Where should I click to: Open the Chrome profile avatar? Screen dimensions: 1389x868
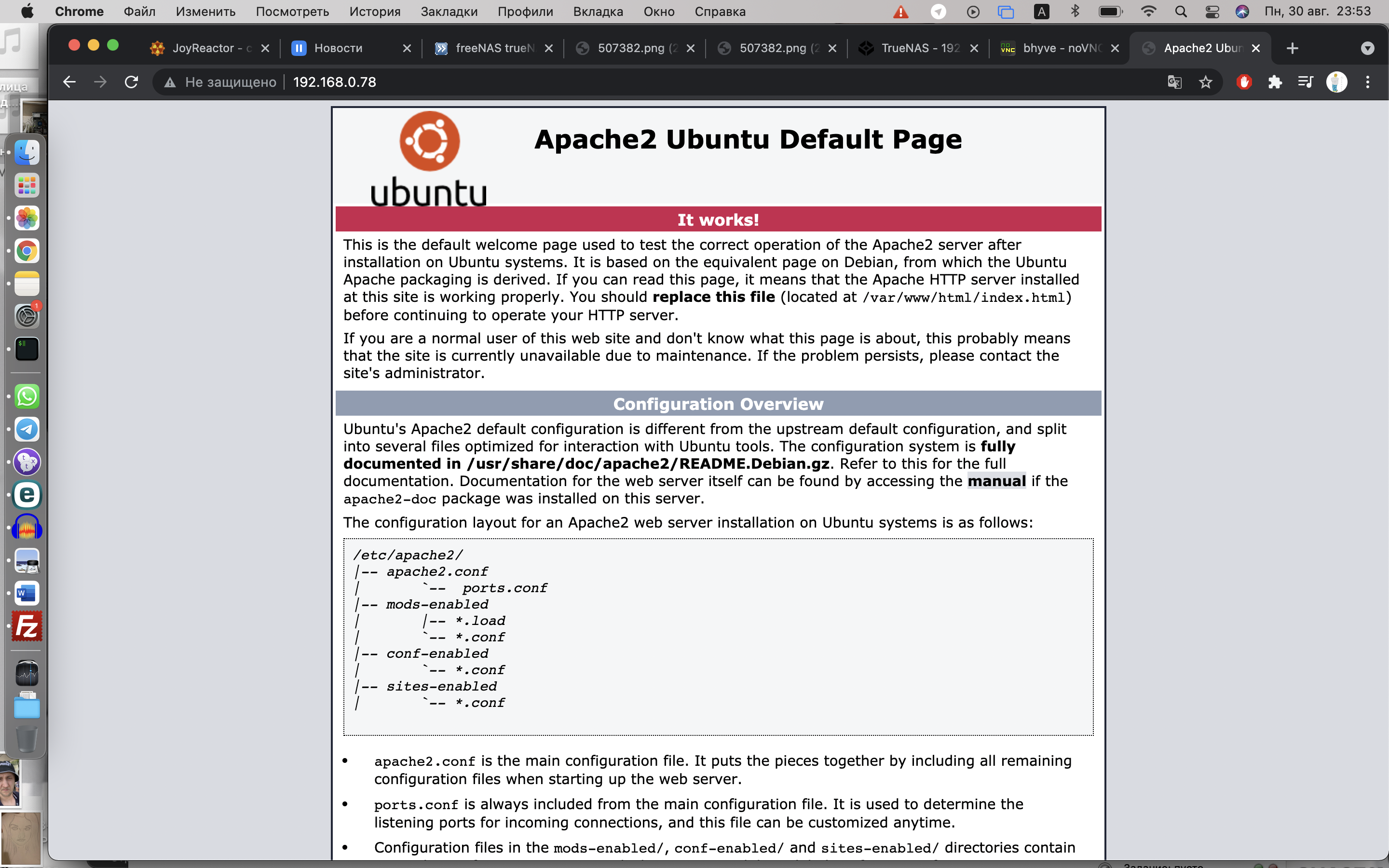(x=1337, y=82)
